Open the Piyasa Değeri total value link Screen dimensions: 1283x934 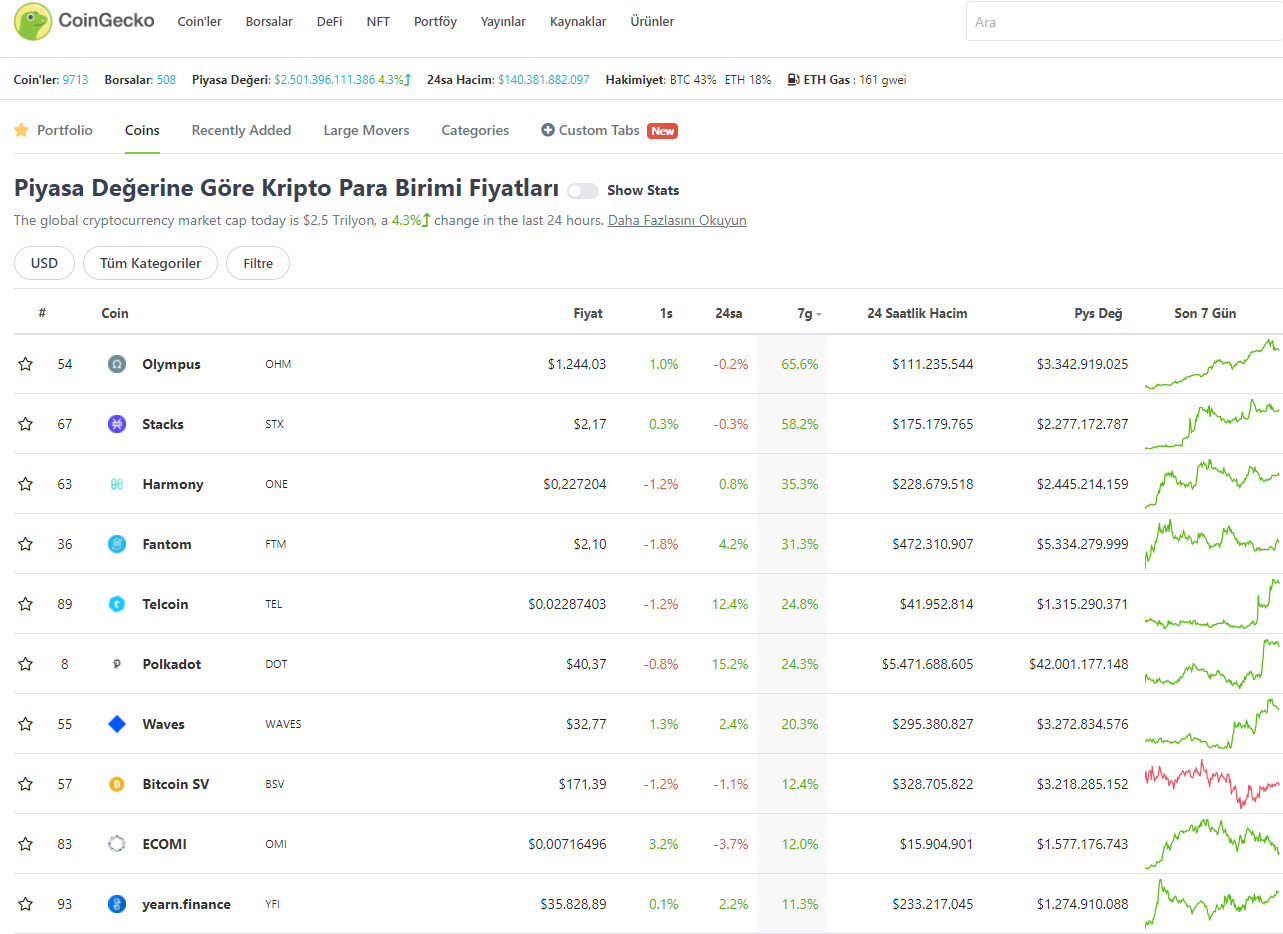tap(324, 80)
